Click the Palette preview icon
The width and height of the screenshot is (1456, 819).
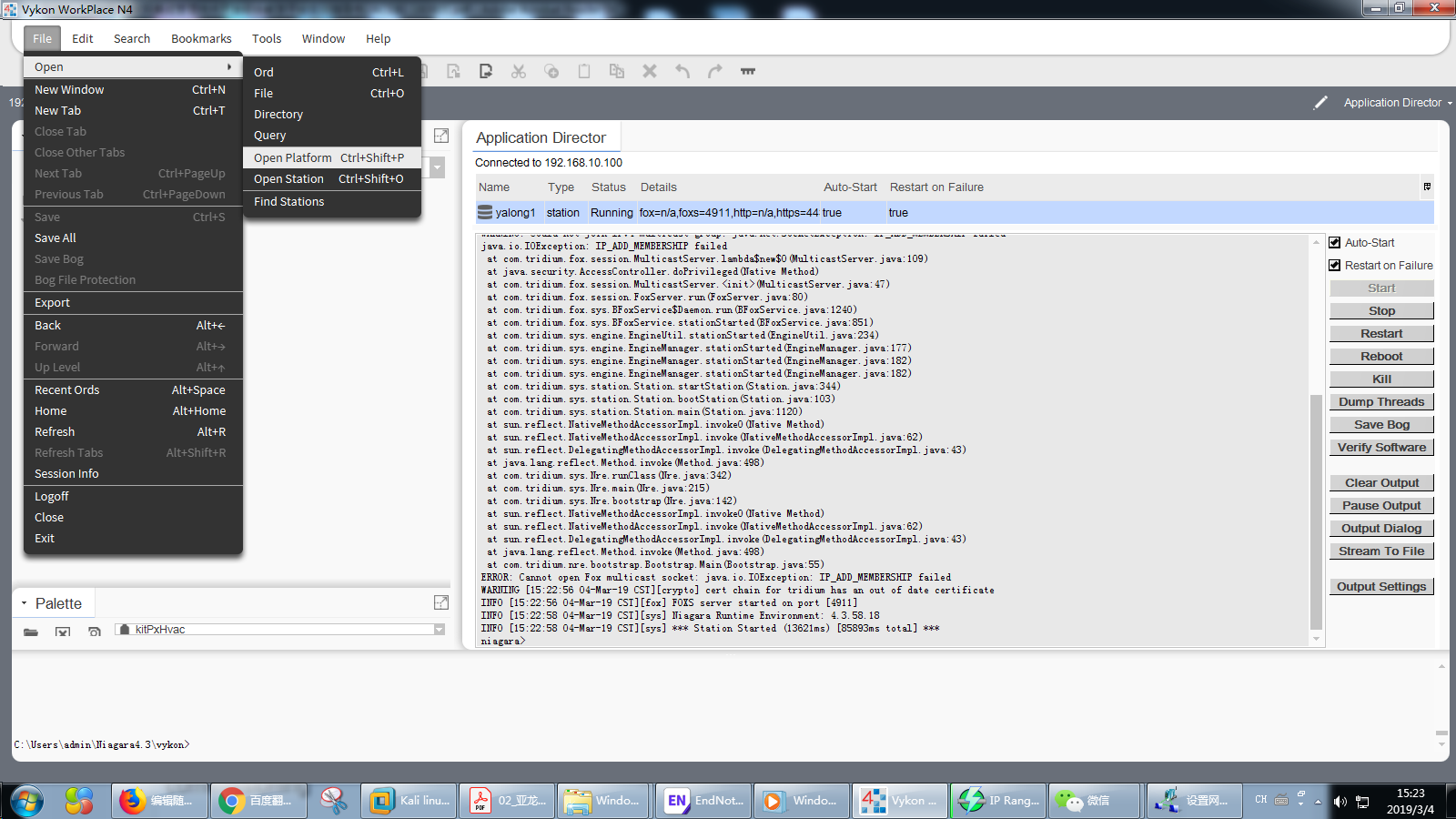pyautogui.click(x=95, y=631)
